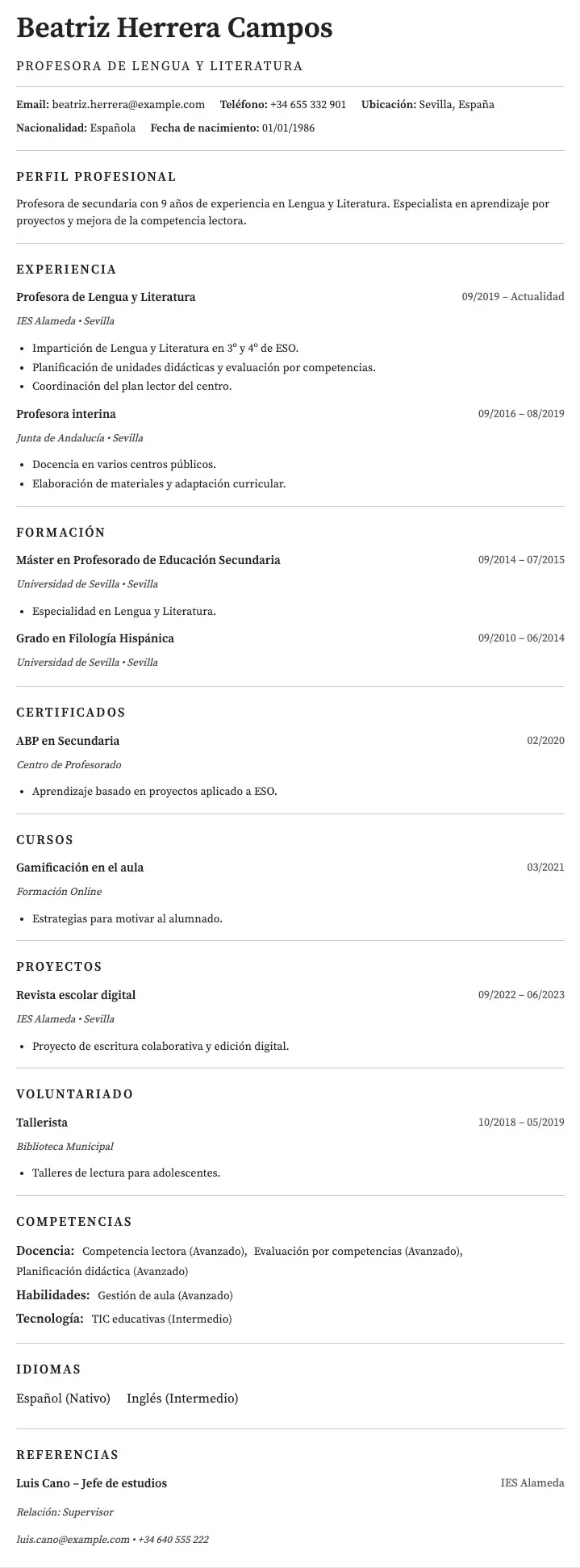
Task: Click the job title Profesora de Lengua y Literatura
Action: tap(106, 297)
